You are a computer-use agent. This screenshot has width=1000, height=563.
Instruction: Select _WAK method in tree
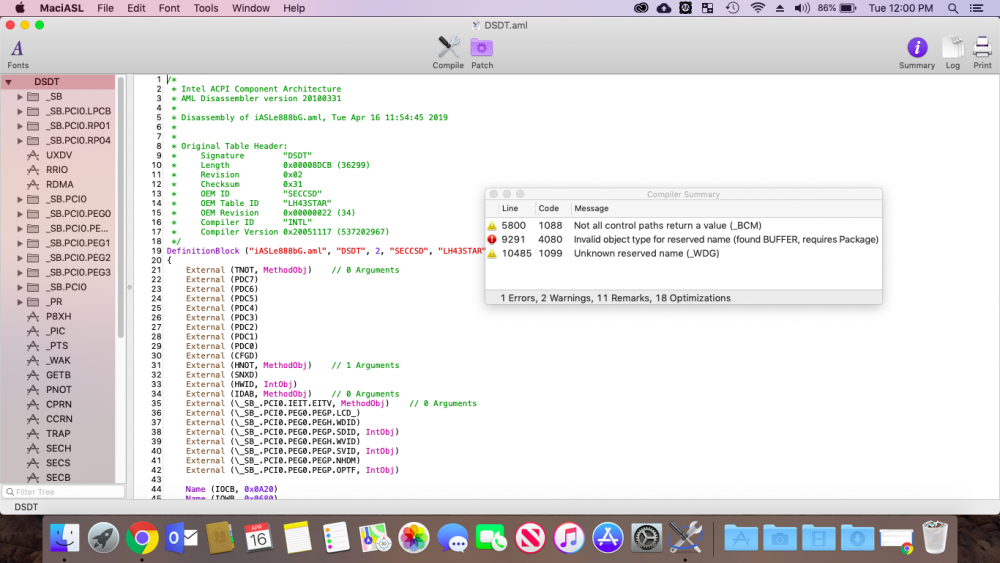tap(58, 361)
